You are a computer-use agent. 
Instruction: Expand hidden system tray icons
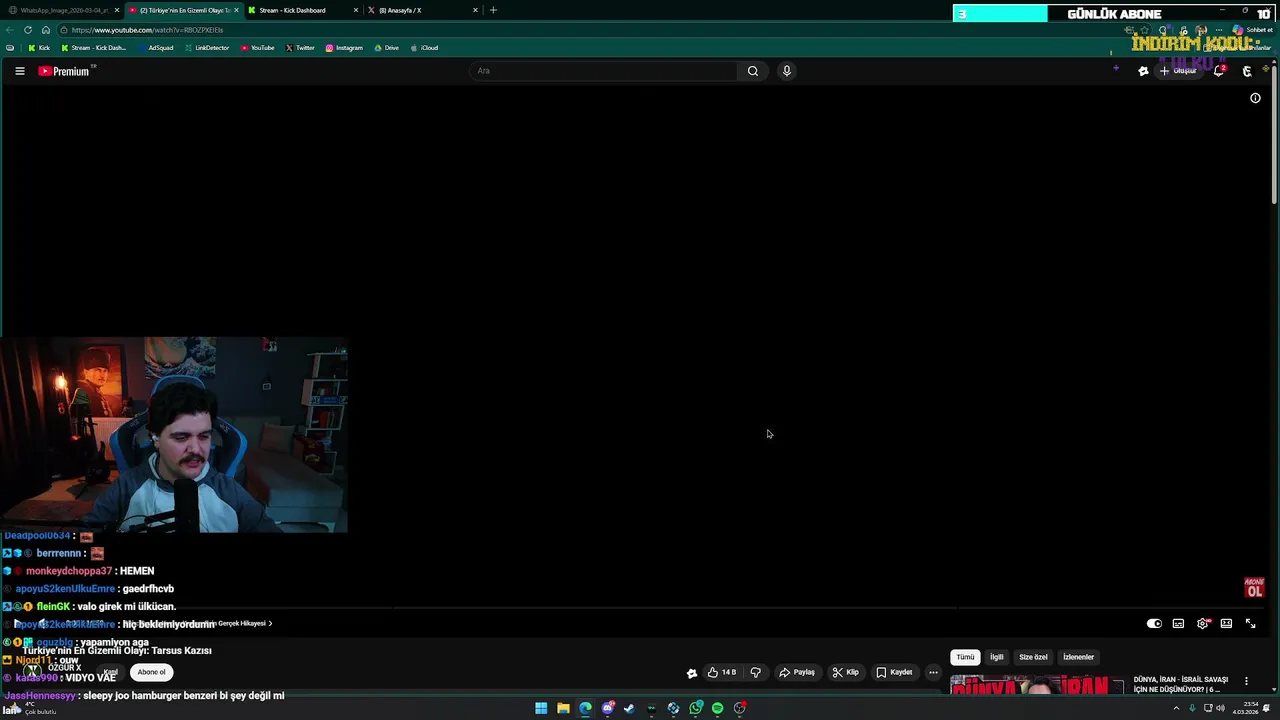coord(1176,708)
